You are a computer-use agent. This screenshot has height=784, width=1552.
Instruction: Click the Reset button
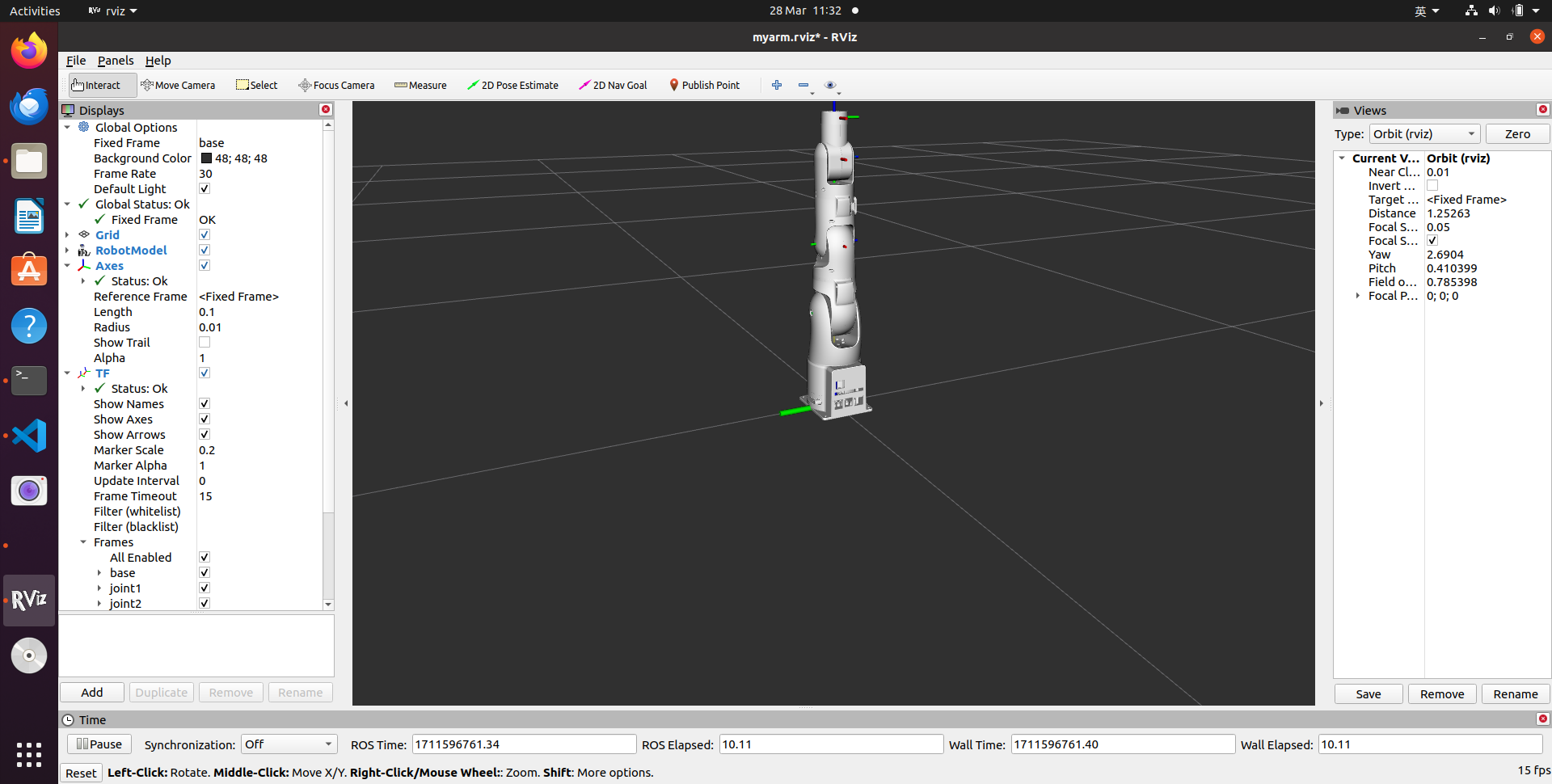81,773
